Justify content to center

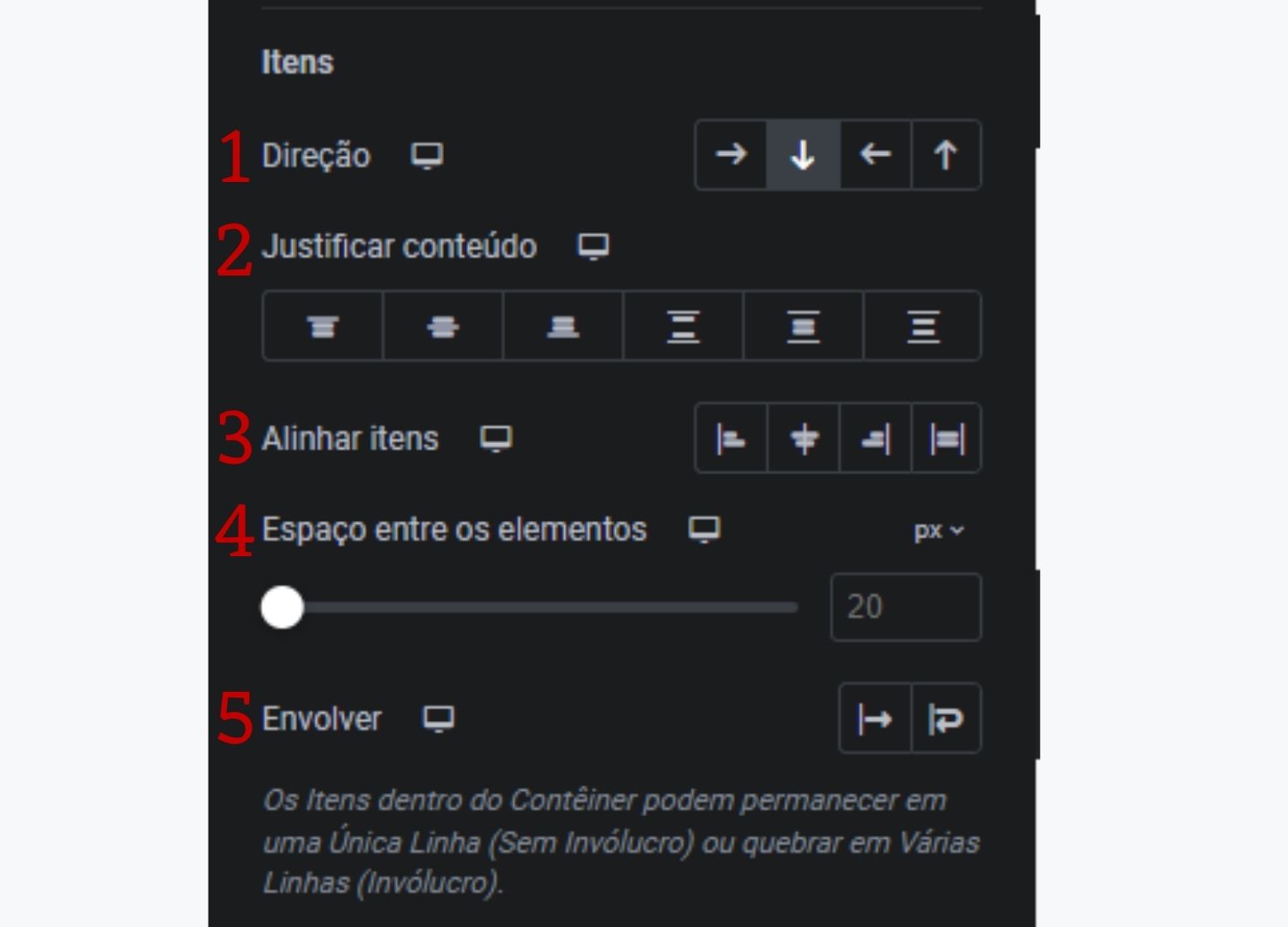(443, 326)
